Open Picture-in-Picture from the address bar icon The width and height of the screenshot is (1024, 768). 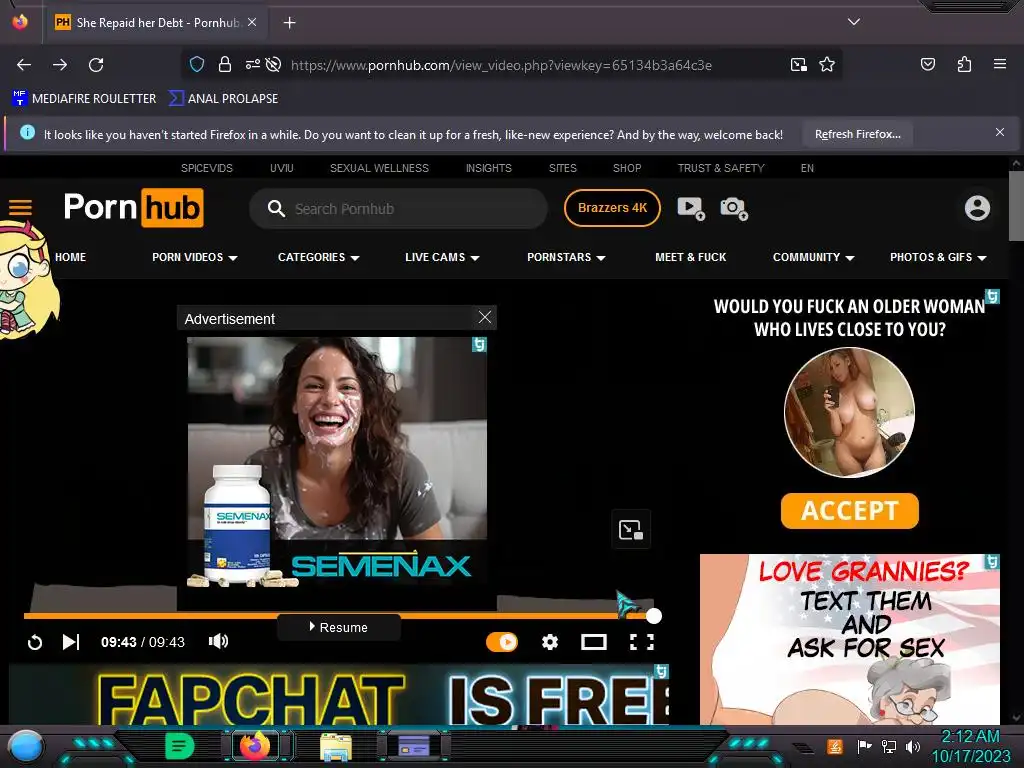(x=799, y=65)
